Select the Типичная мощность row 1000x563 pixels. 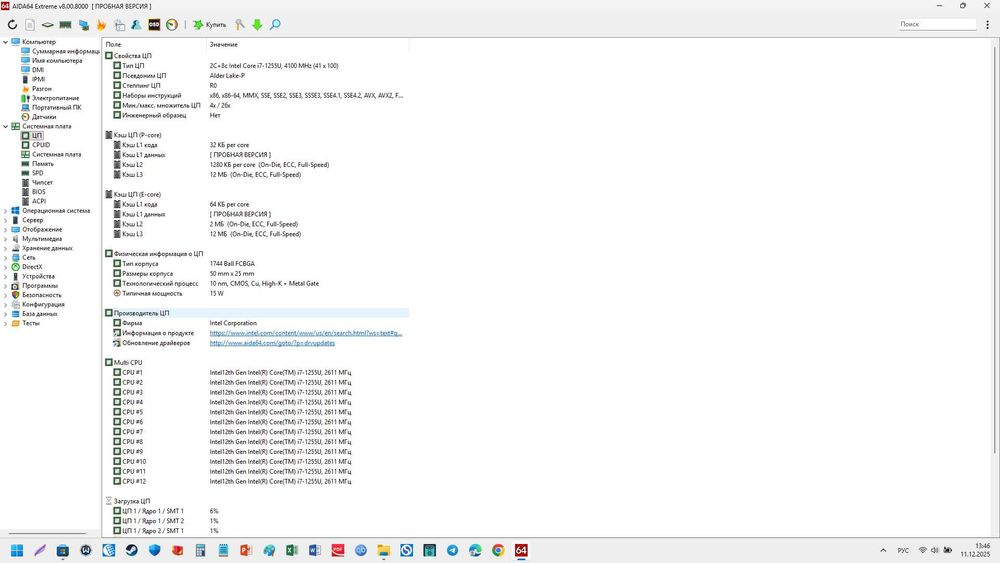point(256,293)
